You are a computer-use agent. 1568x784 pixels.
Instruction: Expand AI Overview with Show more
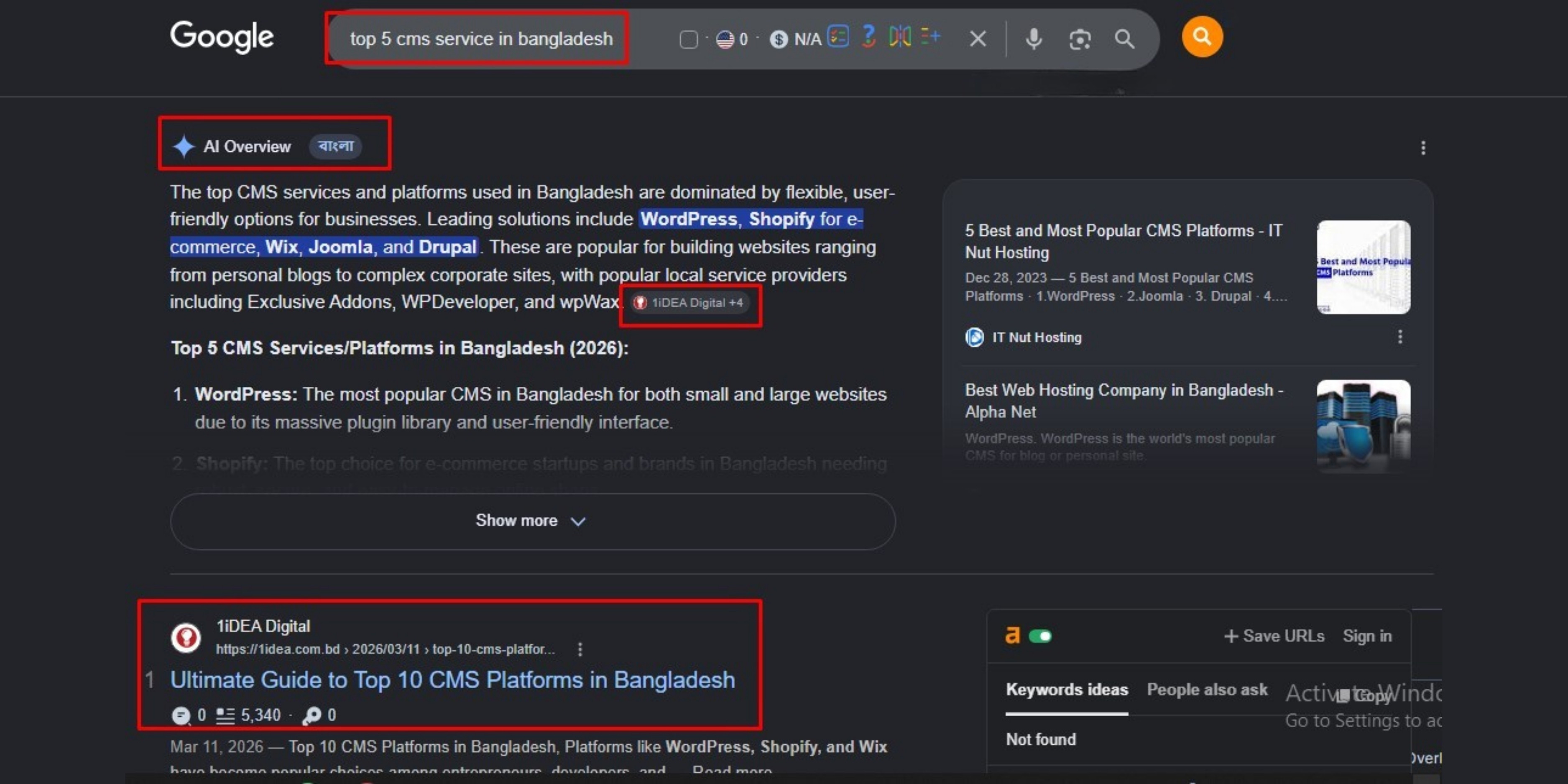(x=533, y=521)
